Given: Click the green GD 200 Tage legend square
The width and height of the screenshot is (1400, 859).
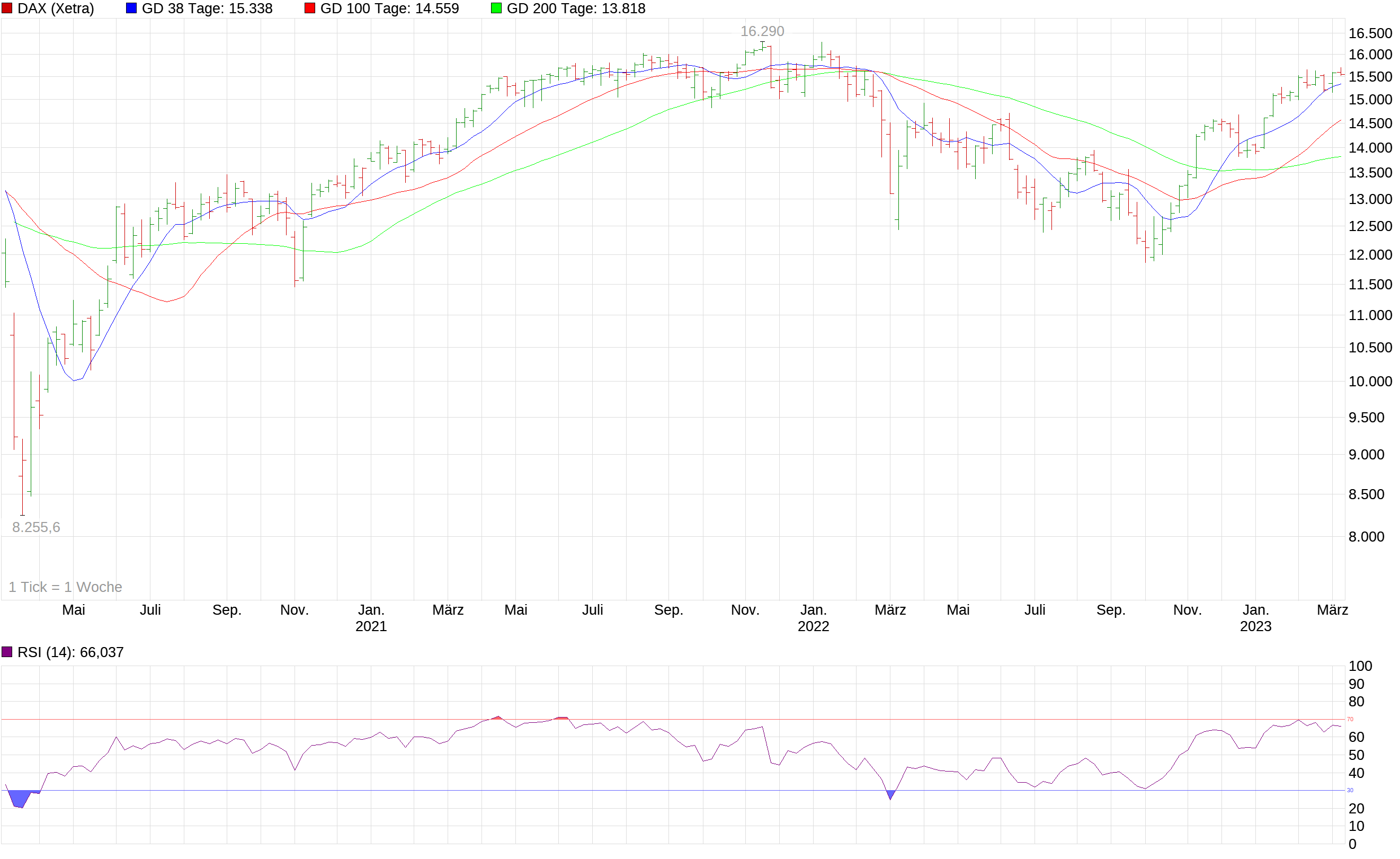Looking at the screenshot, I should pyautogui.click(x=497, y=8).
